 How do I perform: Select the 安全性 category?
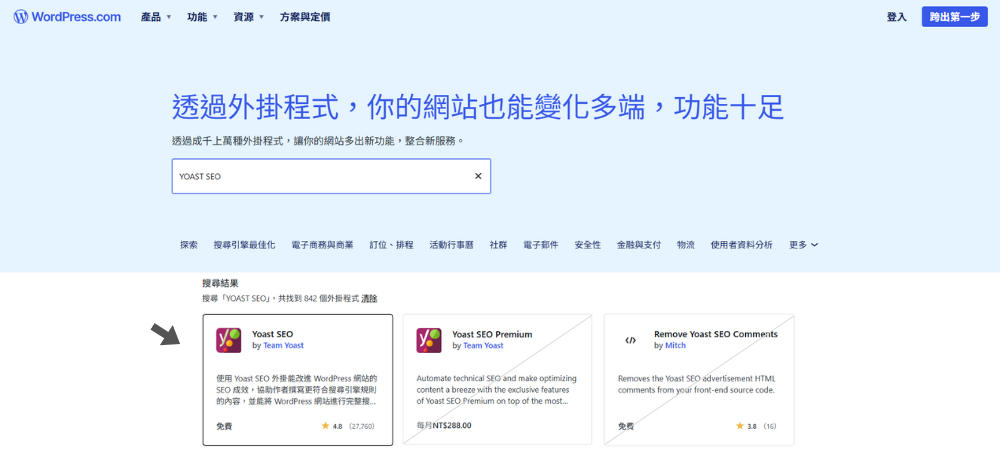pyautogui.click(x=587, y=245)
